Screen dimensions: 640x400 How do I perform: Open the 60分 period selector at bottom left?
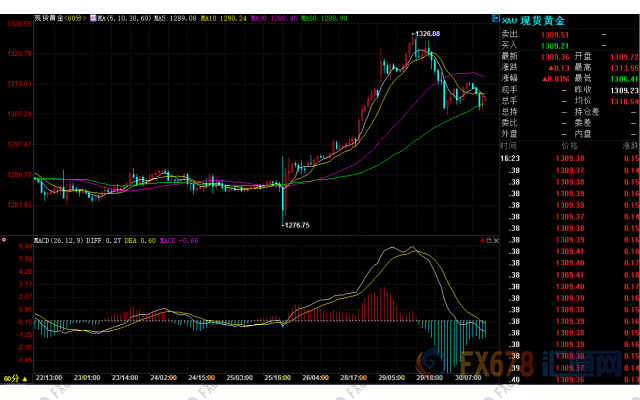pos(12,379)
